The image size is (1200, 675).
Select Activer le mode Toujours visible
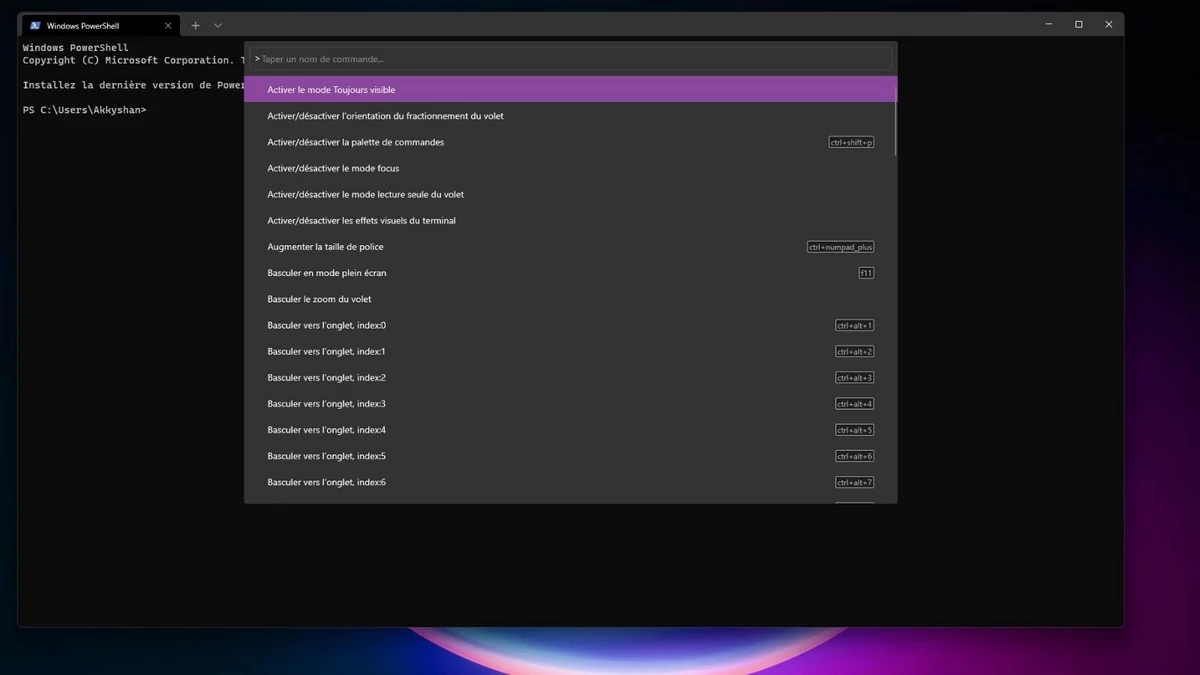tap(570, 90)
